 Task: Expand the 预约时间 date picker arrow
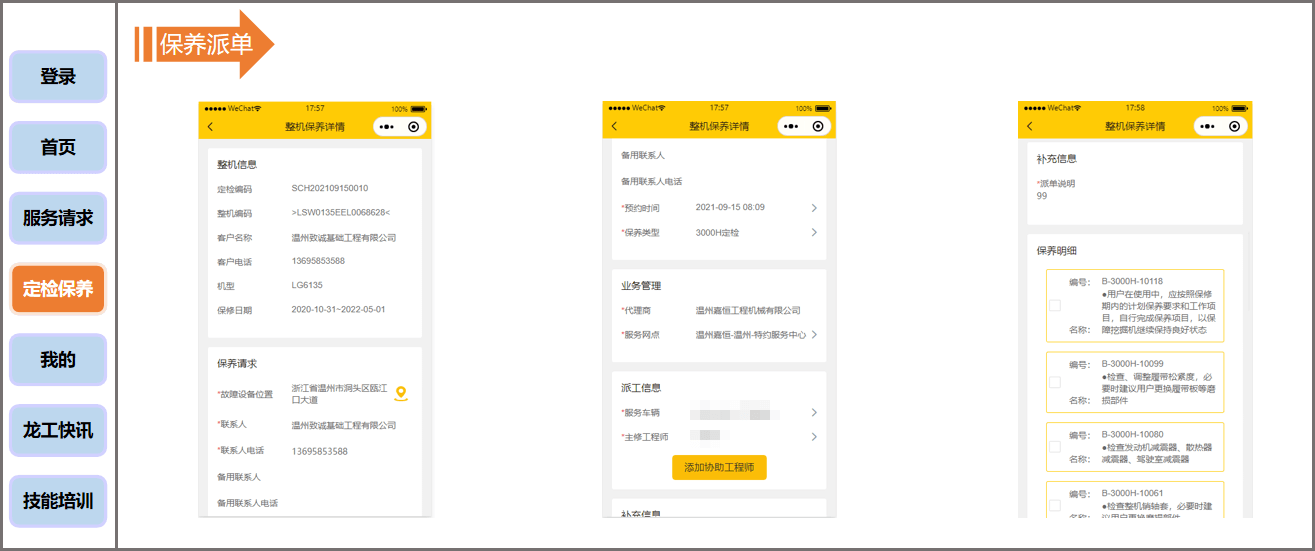814,208
